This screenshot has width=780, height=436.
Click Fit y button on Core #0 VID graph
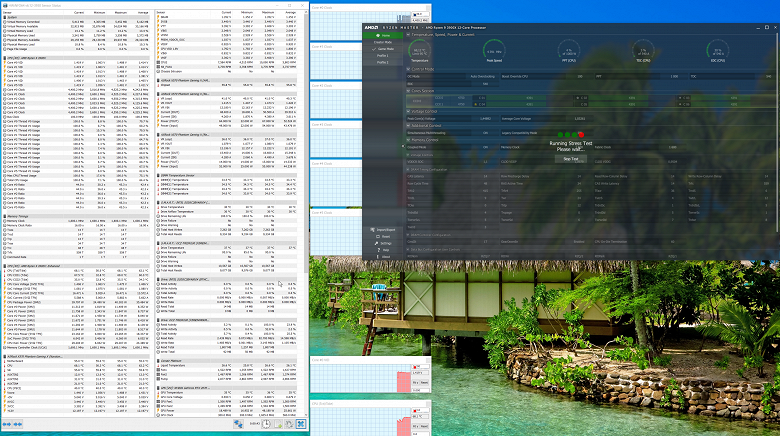click(x=415, y=383)
